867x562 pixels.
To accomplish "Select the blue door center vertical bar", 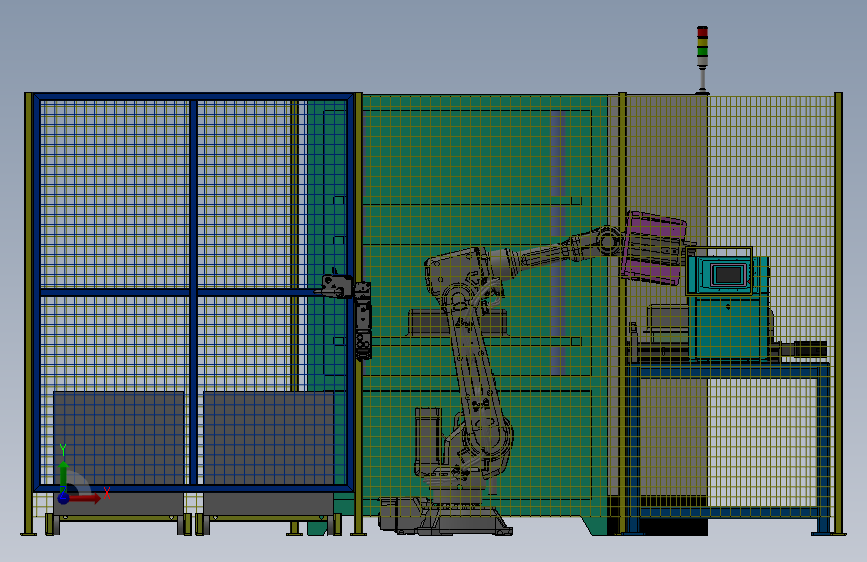I will click(x=193, y=292).
